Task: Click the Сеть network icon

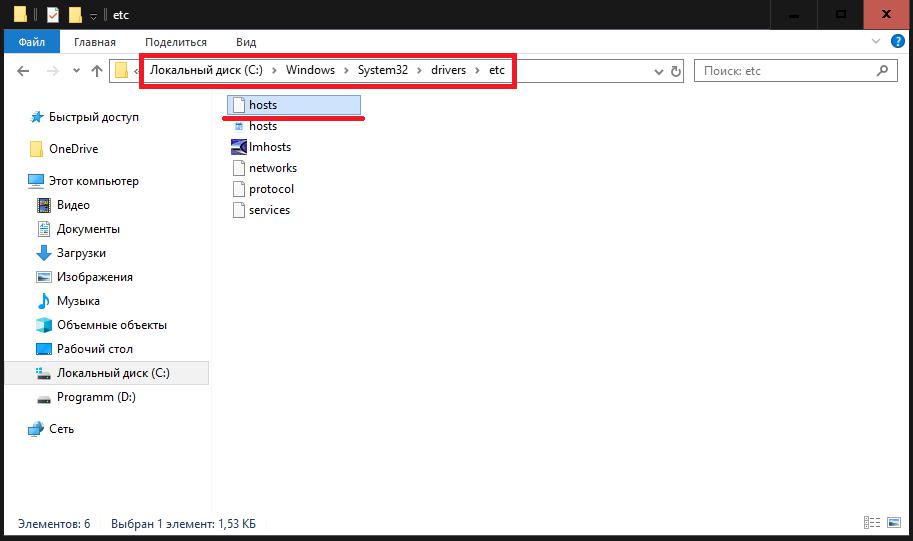Action: pos(36,429)
